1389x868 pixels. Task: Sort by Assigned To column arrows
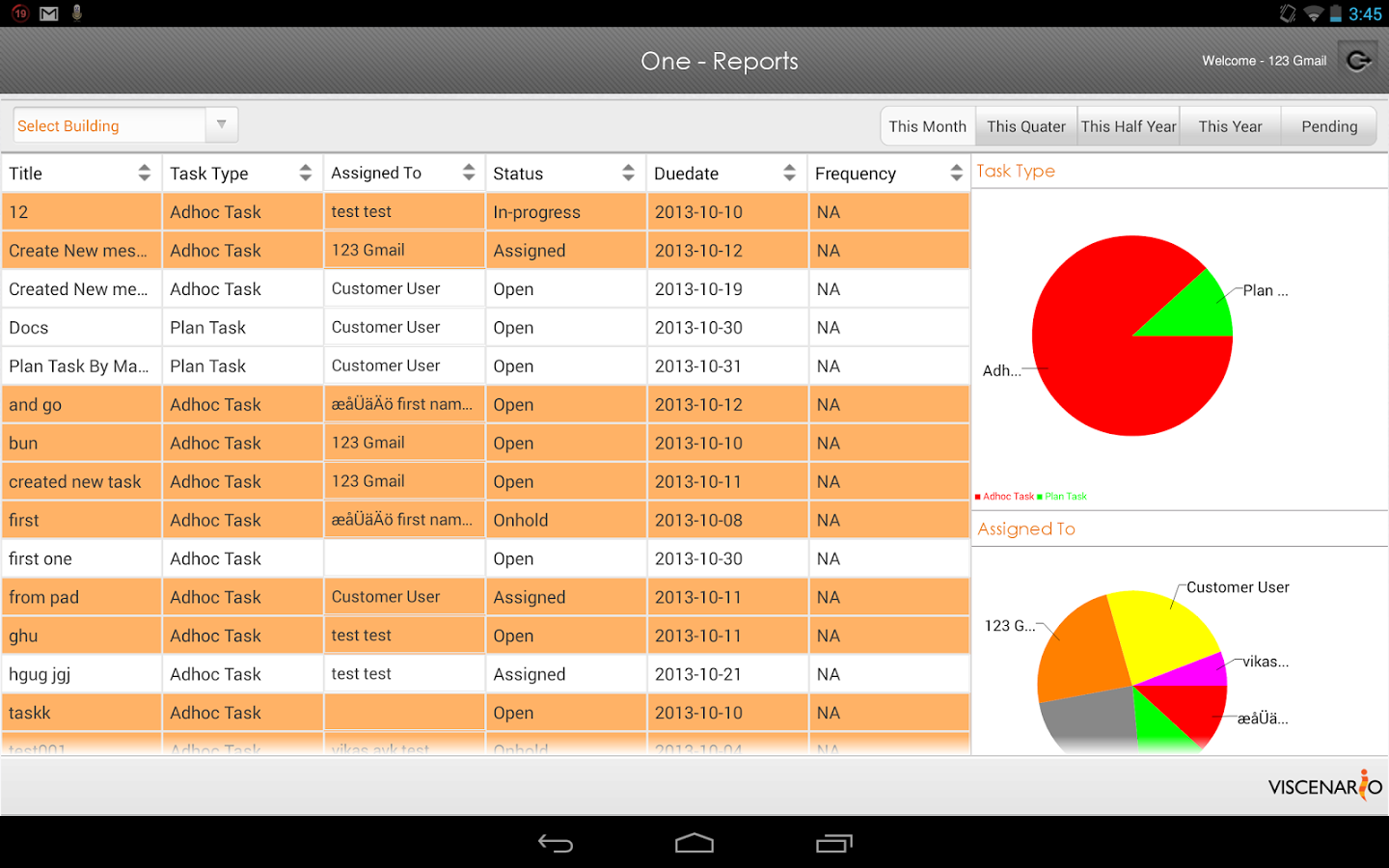point(469,174)
